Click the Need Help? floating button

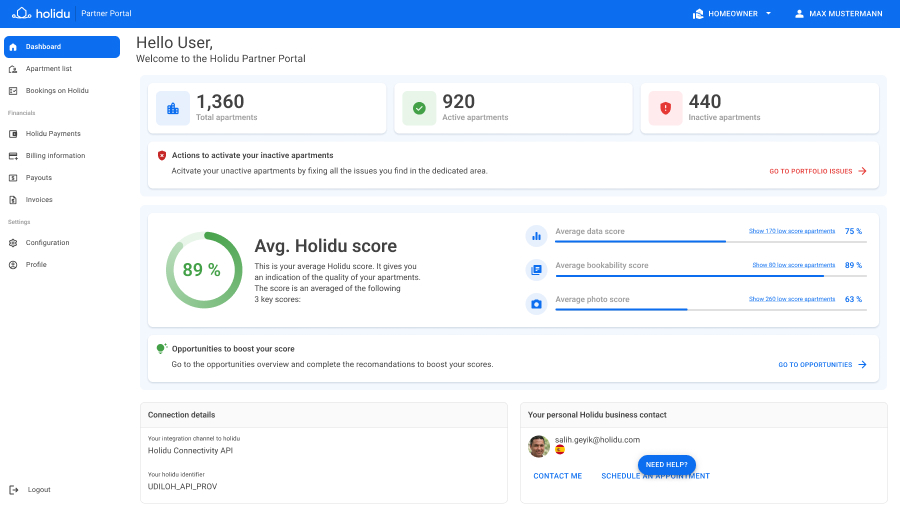(666, 464)
